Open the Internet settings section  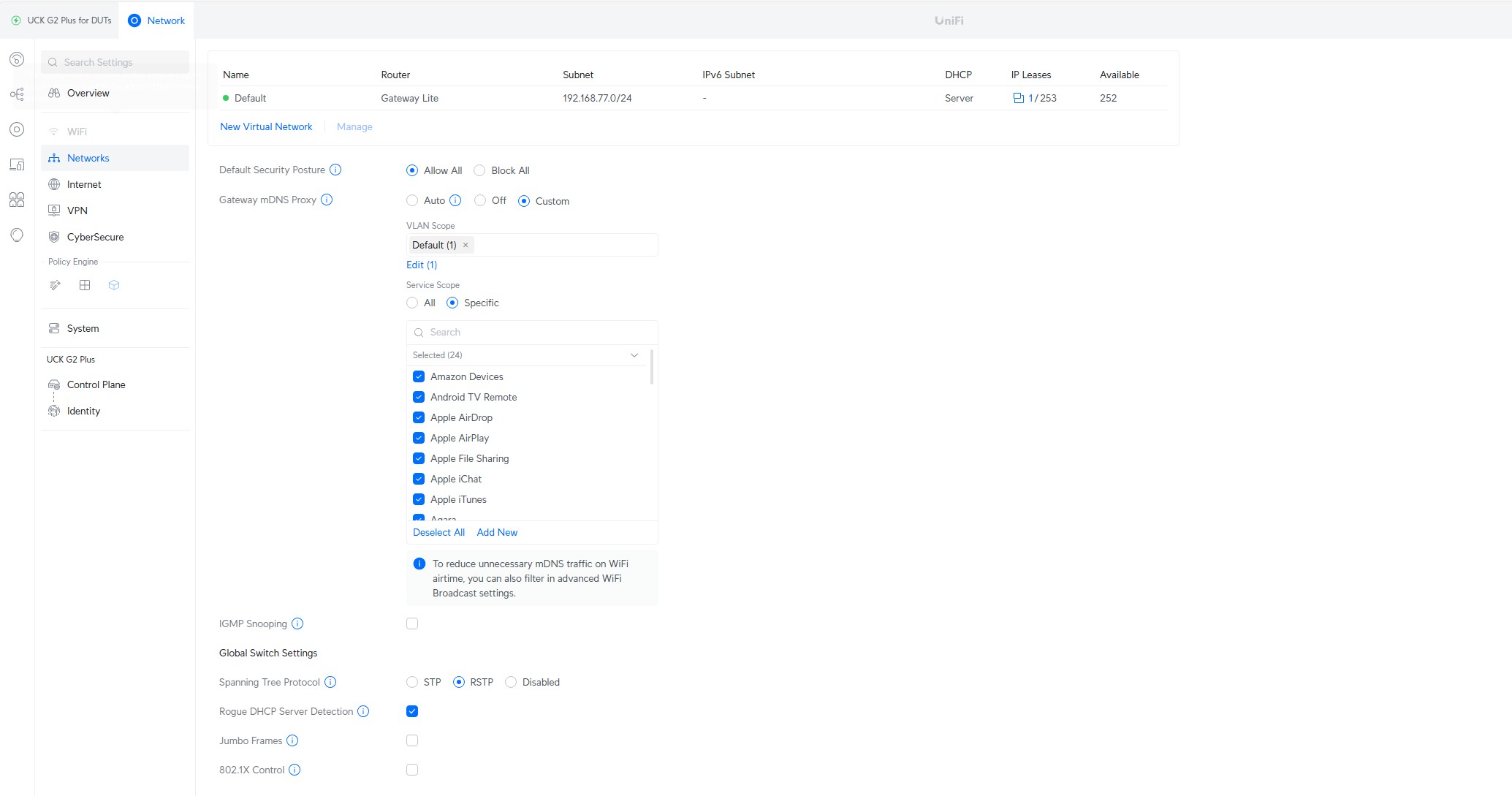[x=84, y=184]
